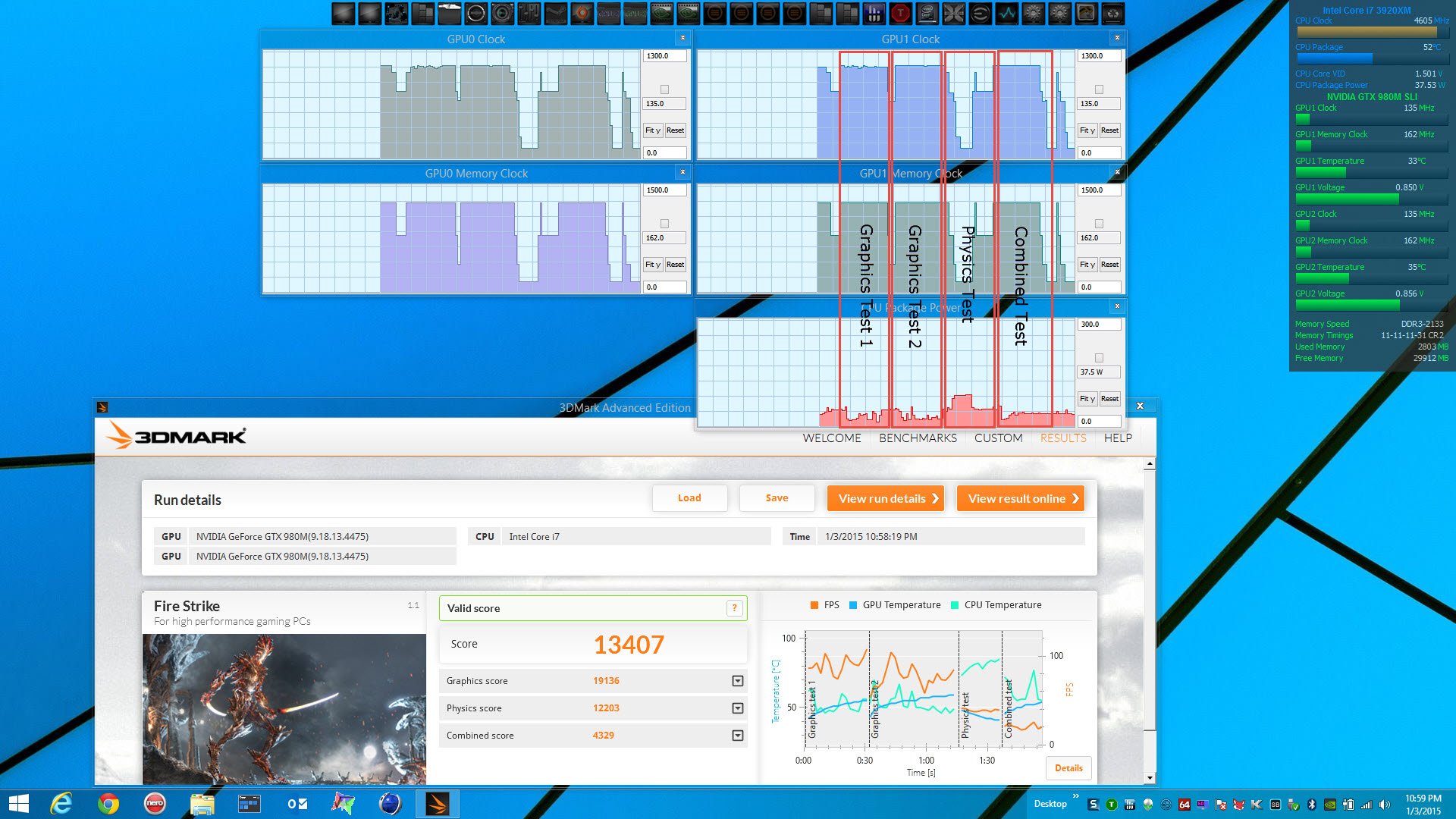This screenshot has height=819, width=1456.
Task: Open the camera lens icon in top dock
Action: 502,13
